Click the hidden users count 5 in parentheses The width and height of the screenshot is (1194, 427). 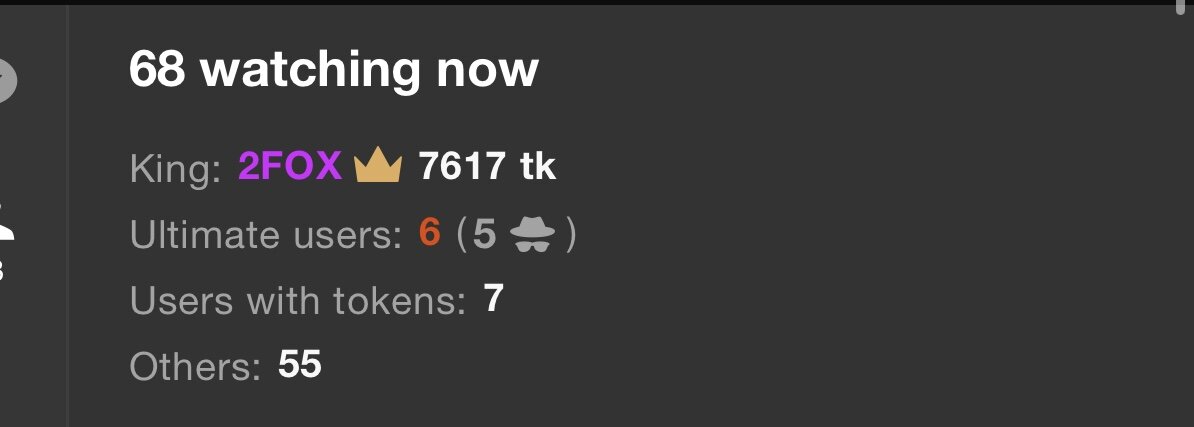point(484,234)
